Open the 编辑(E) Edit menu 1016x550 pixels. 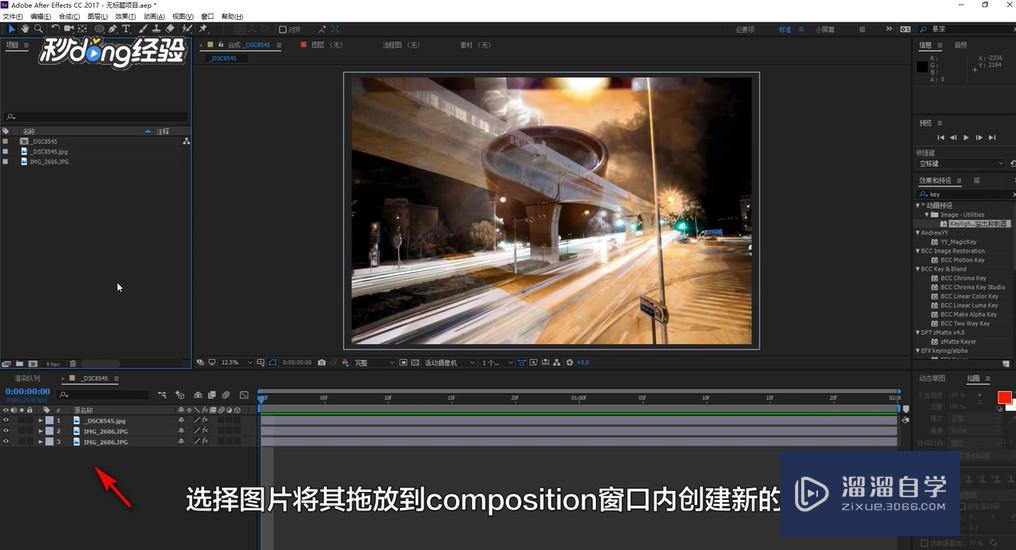click(x=40, y=16)
